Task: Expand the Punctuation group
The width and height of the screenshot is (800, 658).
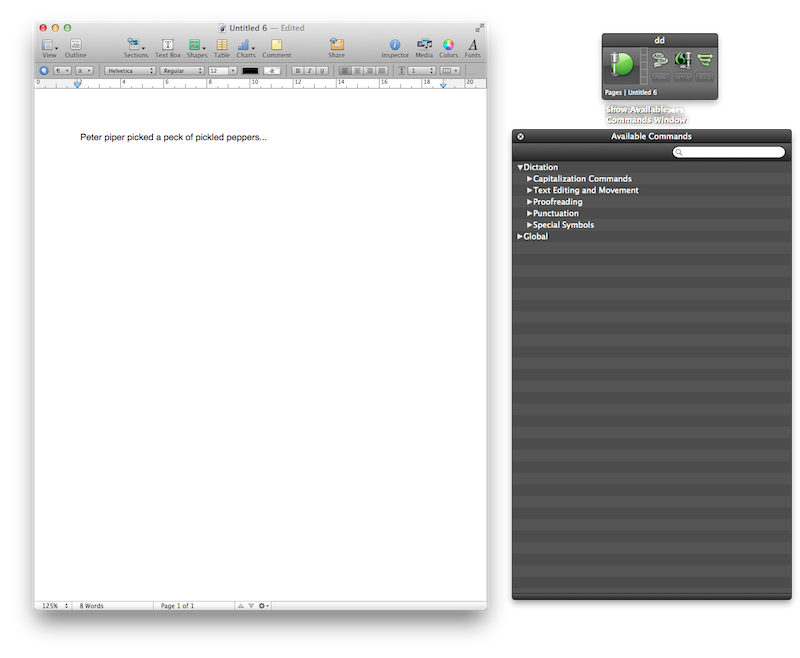Action: pyautogui.click(x=530, y=213)
